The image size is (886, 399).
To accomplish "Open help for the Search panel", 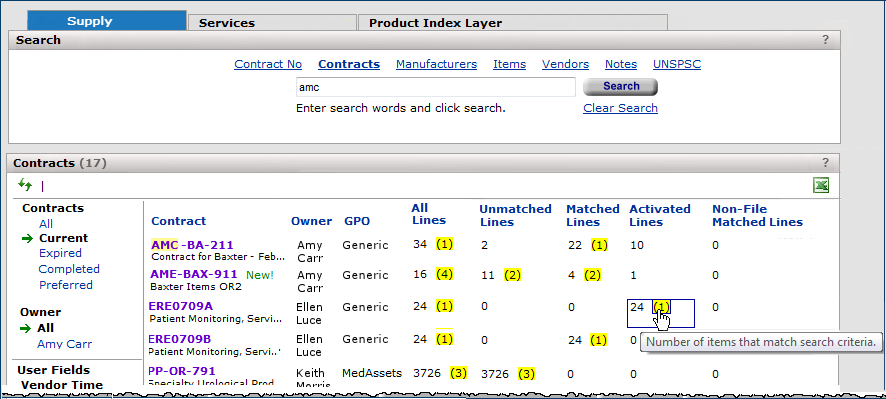I will point(826,40).
